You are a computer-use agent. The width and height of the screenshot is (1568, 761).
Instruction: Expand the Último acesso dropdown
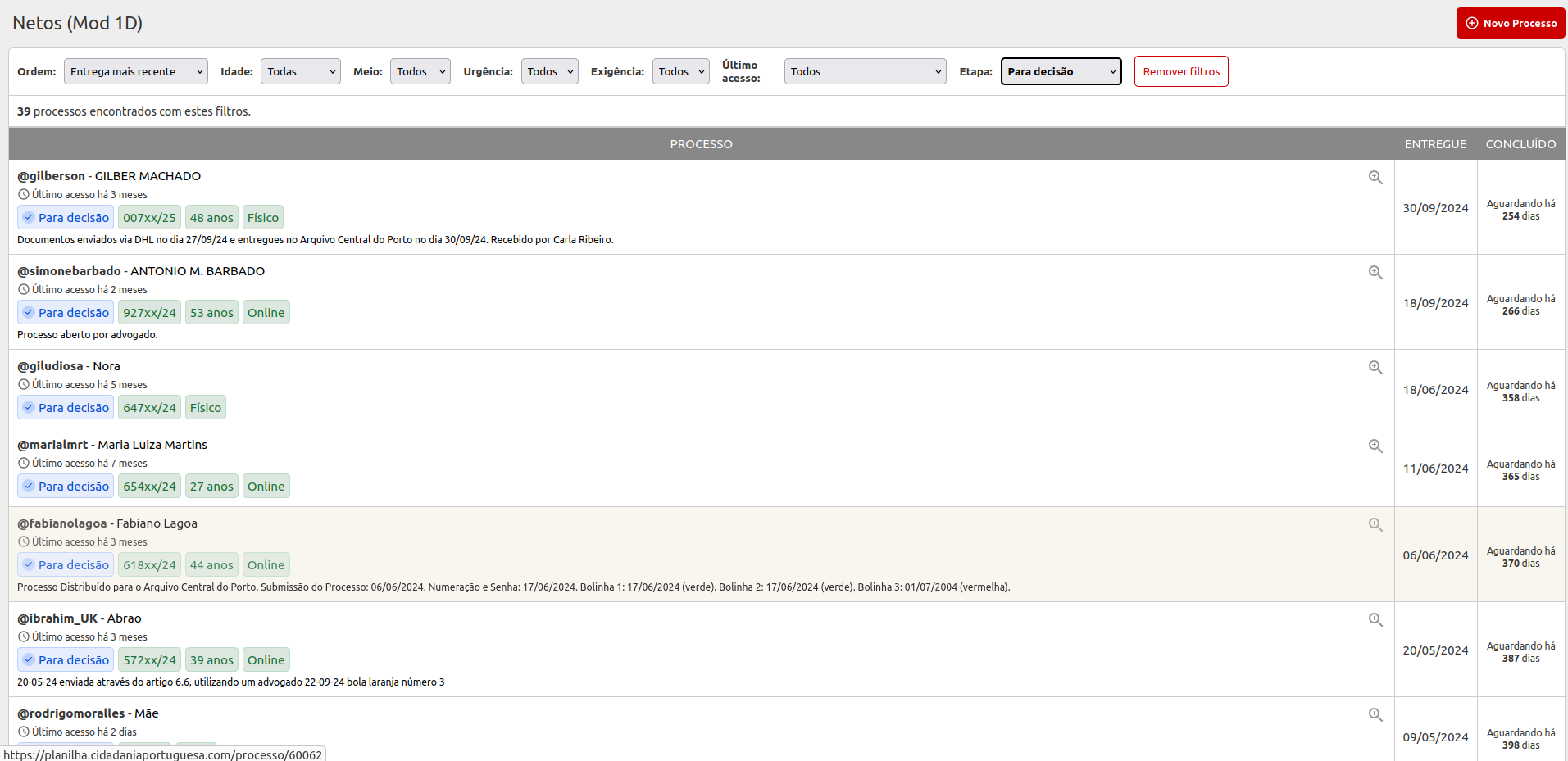point(865,72)
